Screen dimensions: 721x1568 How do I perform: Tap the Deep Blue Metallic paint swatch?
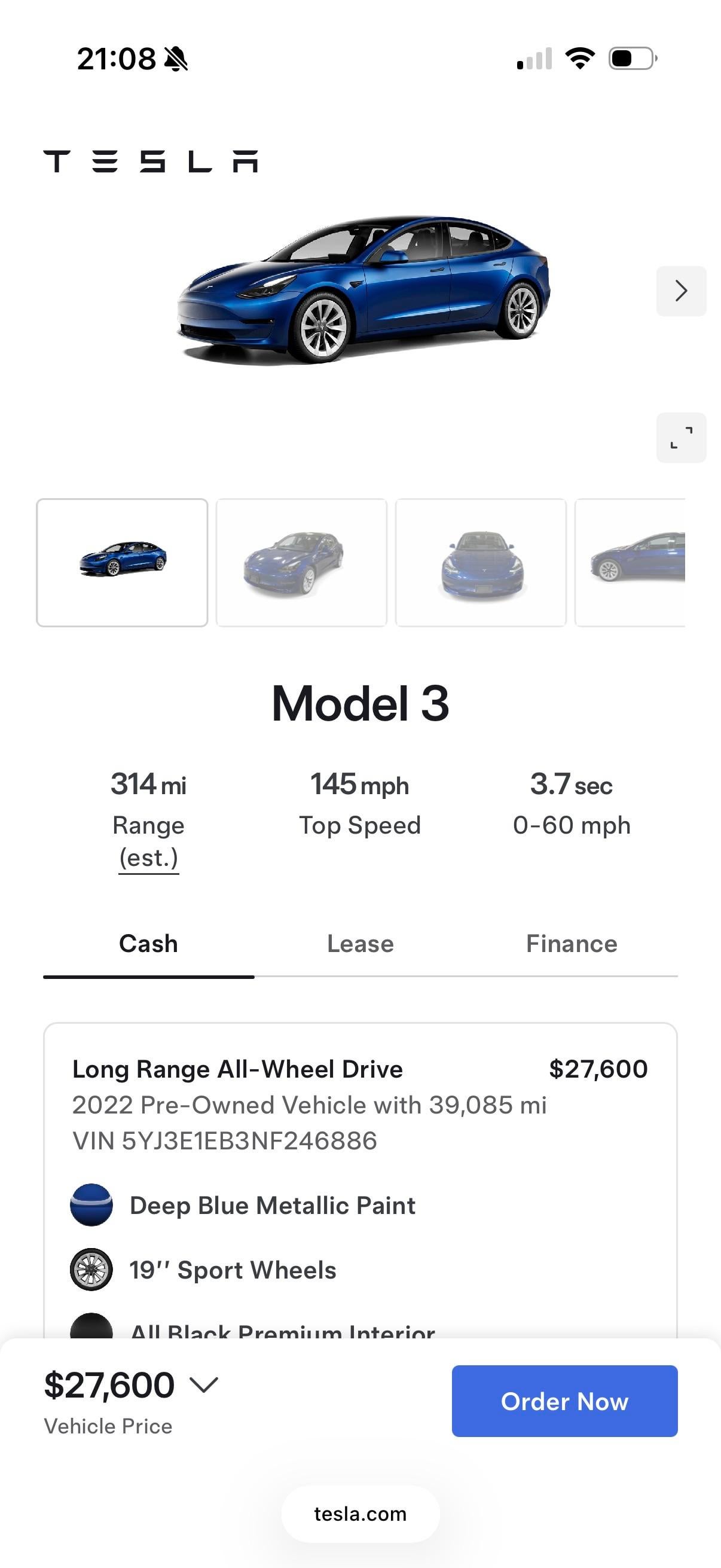(91, 1204)
